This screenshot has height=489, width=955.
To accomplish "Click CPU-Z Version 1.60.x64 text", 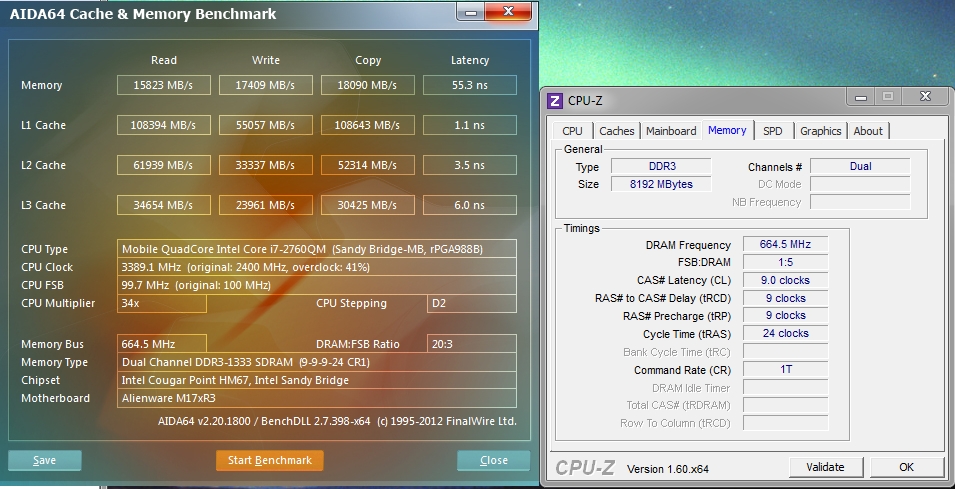I will coord(668,469).
